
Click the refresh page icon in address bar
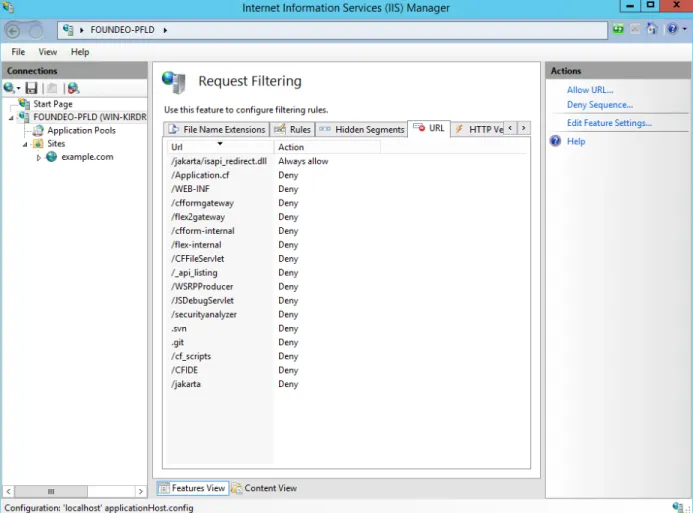coord(618,29)
